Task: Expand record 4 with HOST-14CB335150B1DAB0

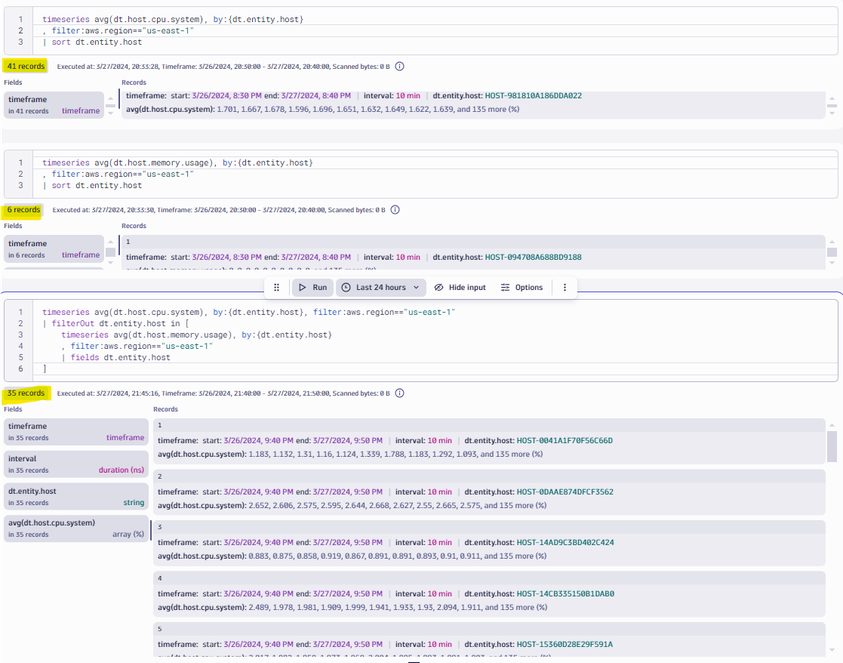Action: coord(489,599)
